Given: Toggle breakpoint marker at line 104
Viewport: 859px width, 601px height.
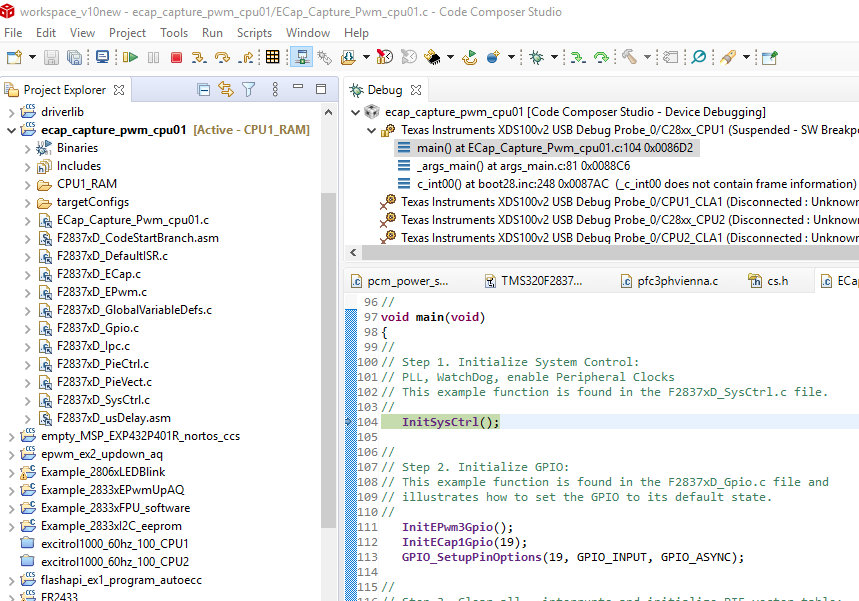Looking at the screenshot, I should [349, 422].
